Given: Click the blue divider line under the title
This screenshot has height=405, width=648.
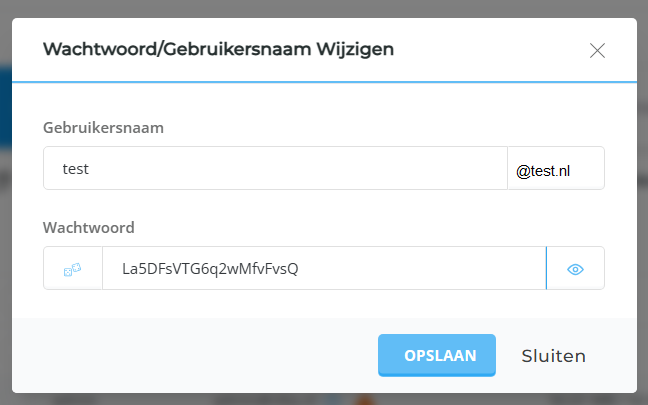Looking at the screenshot, I should pos(324,82).
